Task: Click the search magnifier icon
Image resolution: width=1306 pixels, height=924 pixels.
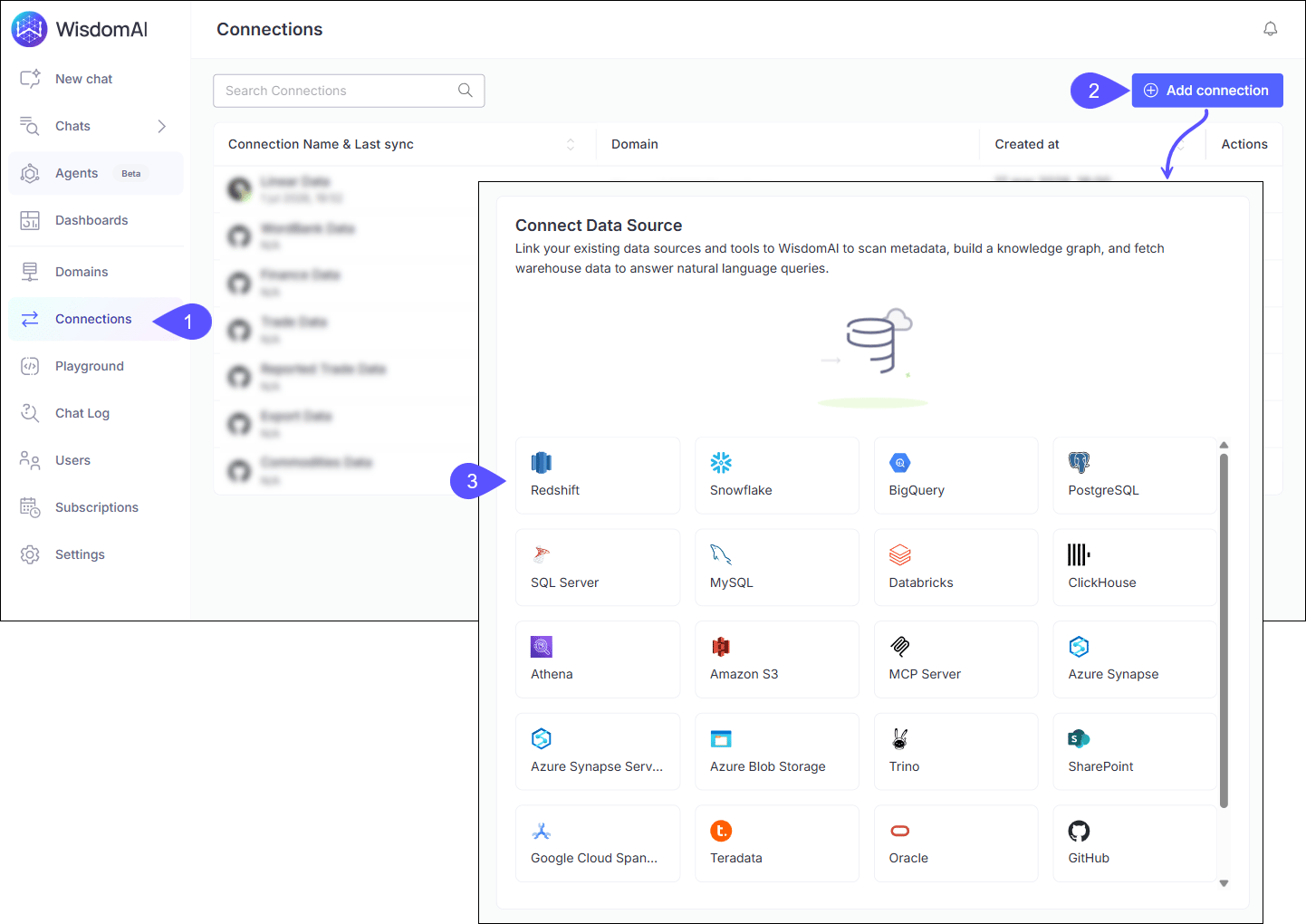Action: pos(466,91)
